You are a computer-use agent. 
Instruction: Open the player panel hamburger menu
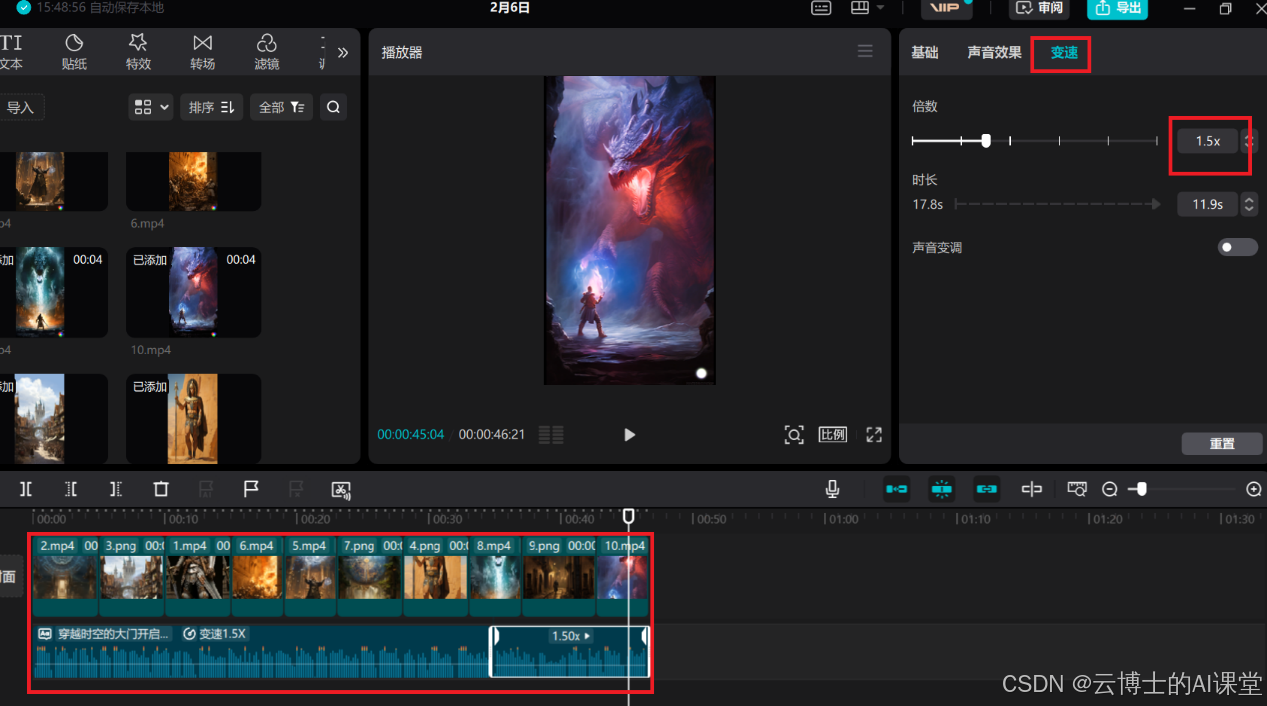(x=865, y=52)
